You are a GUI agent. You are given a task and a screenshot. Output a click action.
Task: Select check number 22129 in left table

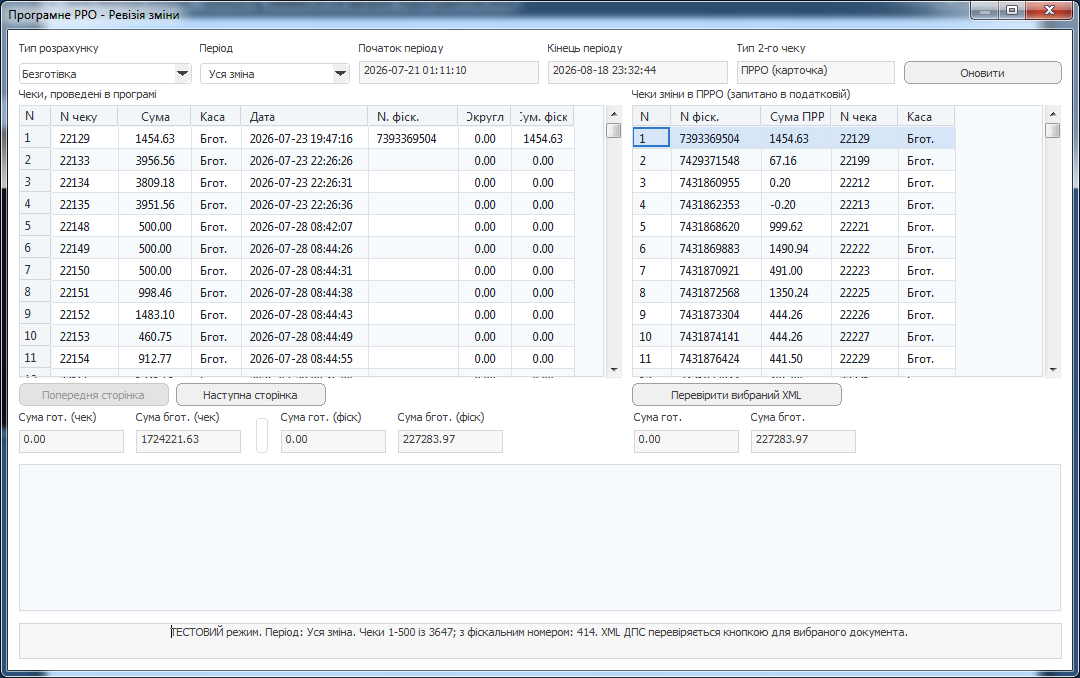tap(84, 138)
